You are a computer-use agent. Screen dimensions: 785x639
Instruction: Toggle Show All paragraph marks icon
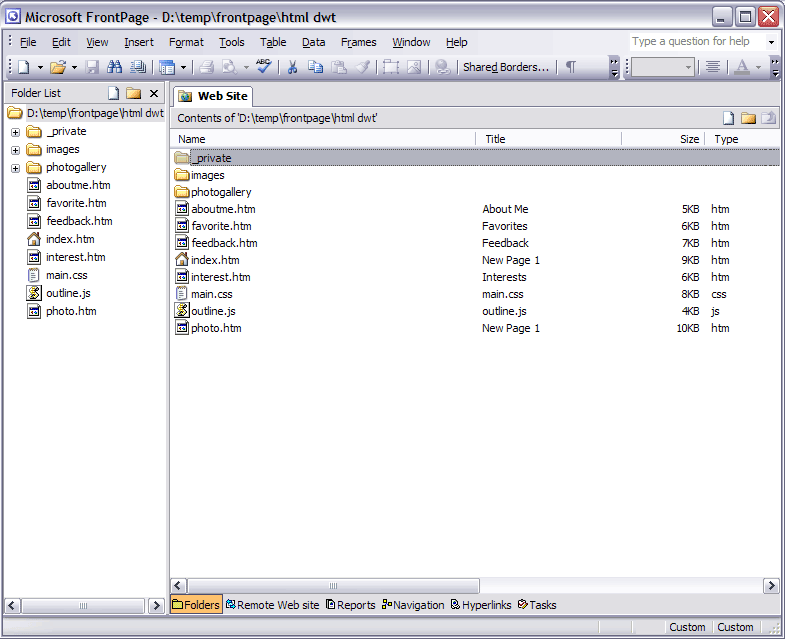(x=570, y=67)
